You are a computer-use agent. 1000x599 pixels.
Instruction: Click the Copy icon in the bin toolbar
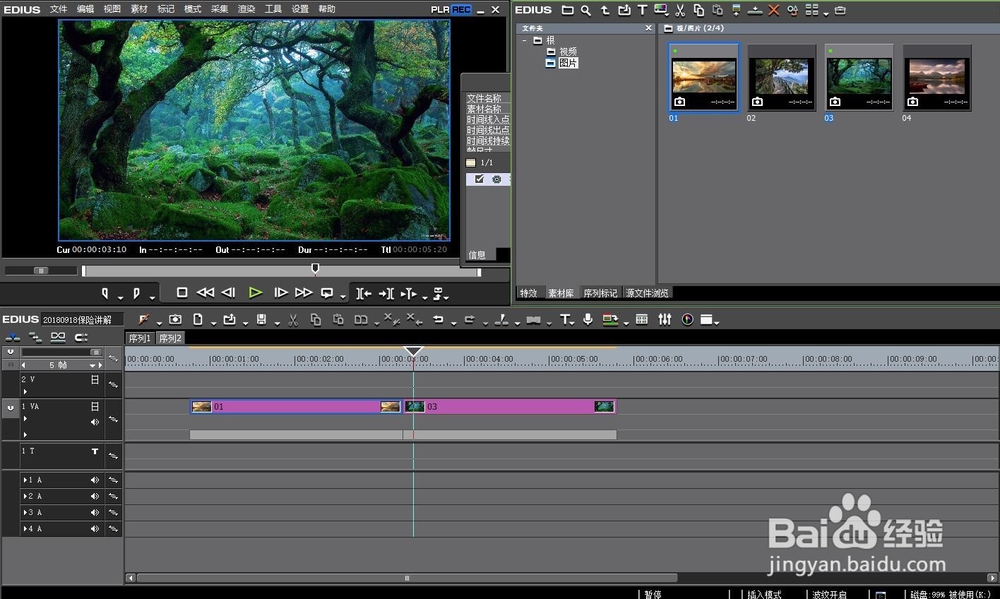[x=699, y=10]
